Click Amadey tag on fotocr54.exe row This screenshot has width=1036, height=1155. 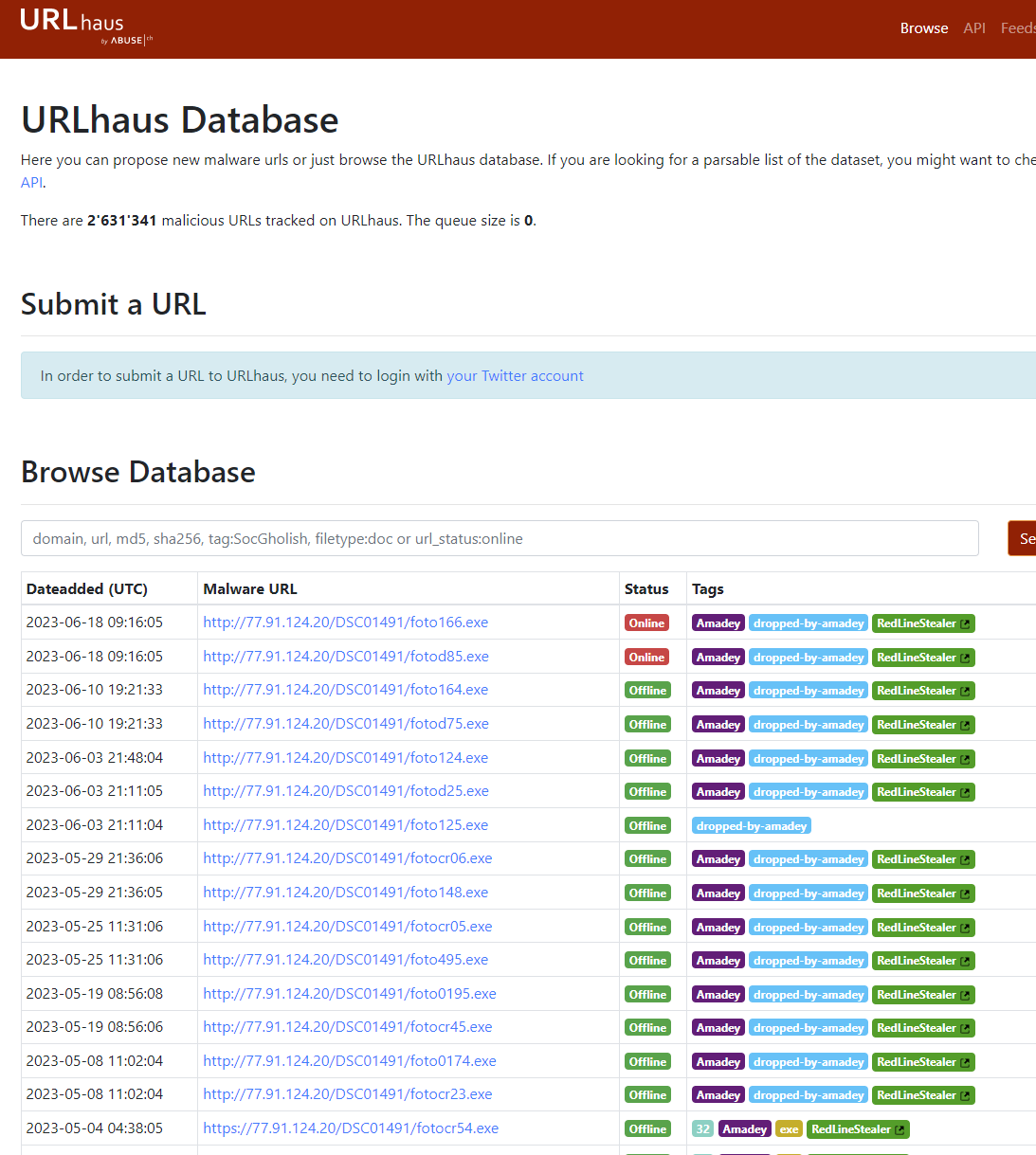coord(744,1129)
